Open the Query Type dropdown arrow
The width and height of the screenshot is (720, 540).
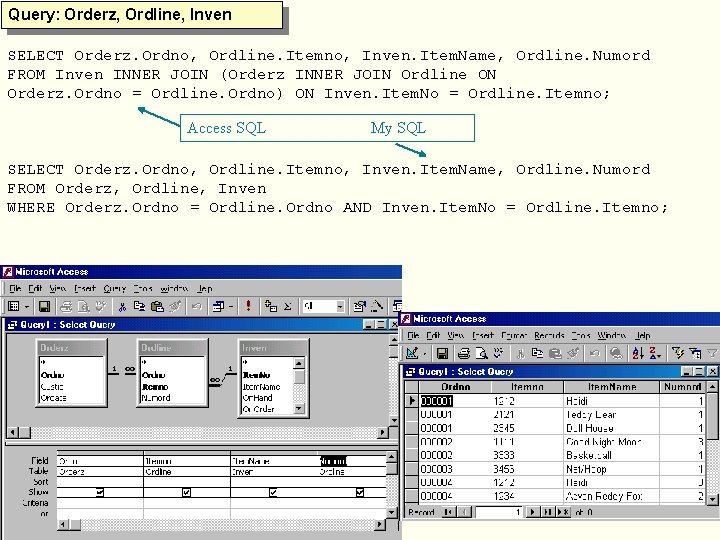[231, 306]
